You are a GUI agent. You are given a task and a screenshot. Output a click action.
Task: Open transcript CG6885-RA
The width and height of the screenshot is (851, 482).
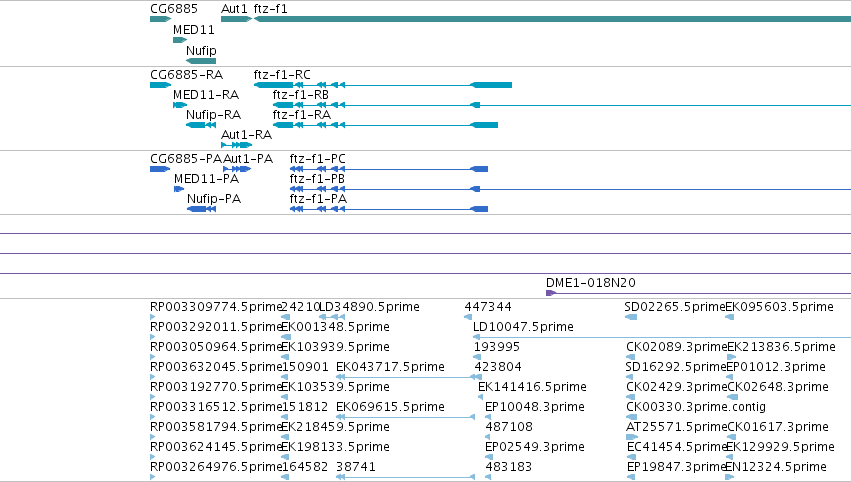coord(187,74)
